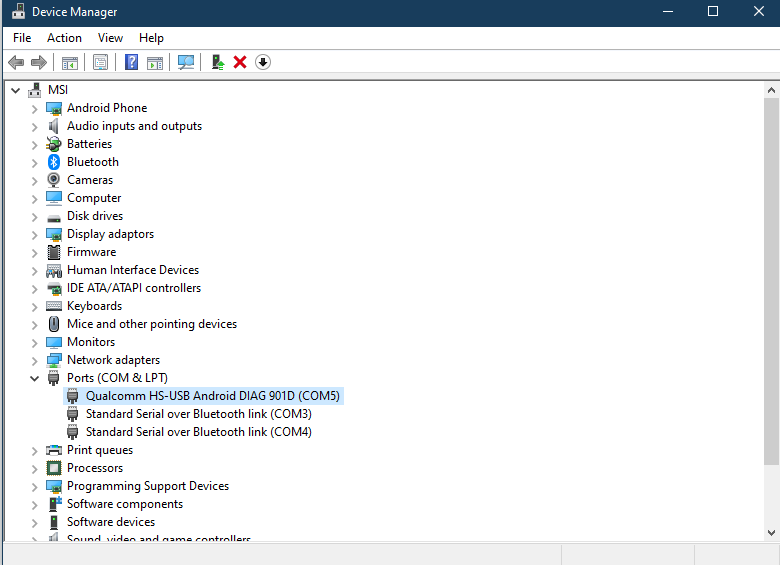
Task: Collapse the MSI root node
Action: click(16, 90)
